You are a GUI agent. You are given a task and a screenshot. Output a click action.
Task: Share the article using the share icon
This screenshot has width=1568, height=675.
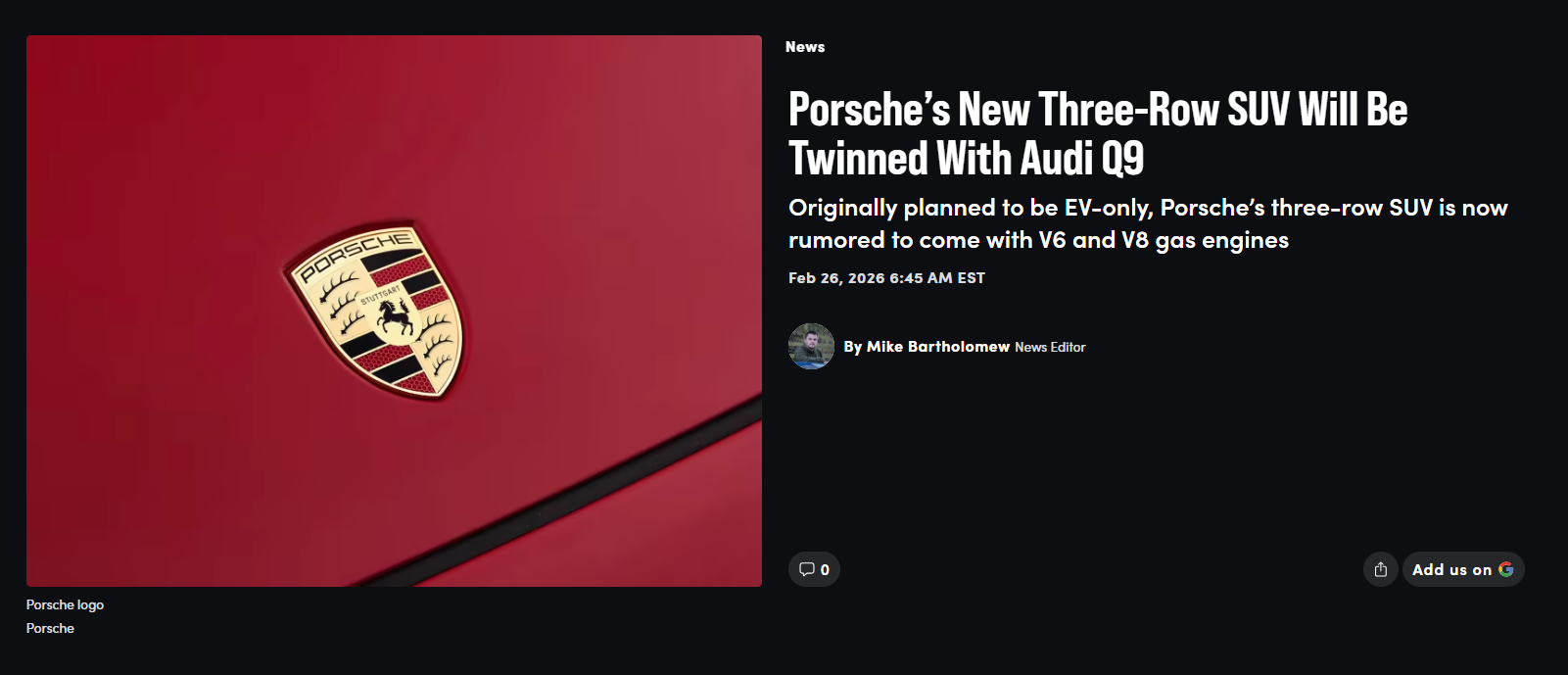(x=1380, y=569)
